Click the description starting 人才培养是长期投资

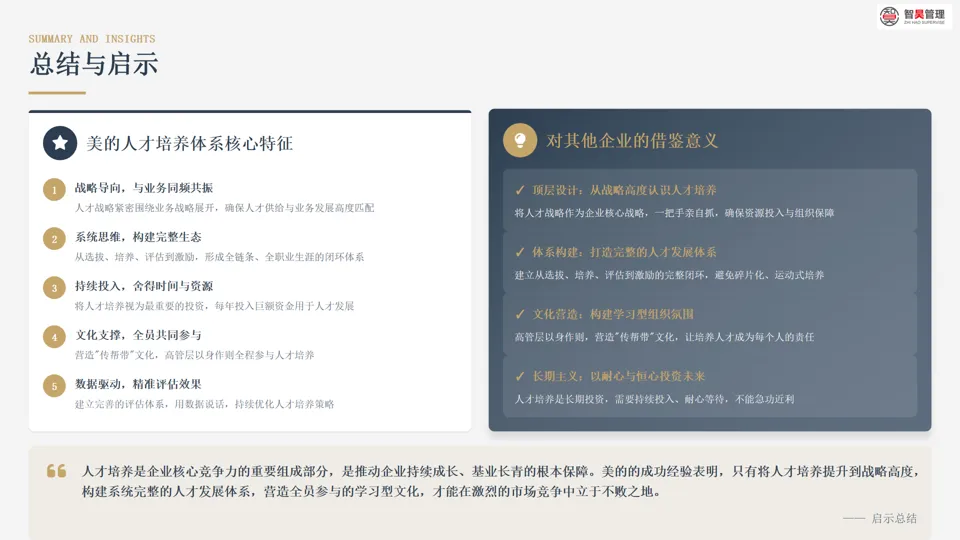654,399
